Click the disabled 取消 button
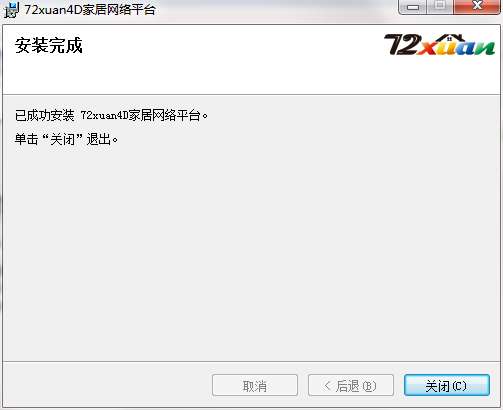The width and height of the screenshot is (503, 410). tap(255, 386)
